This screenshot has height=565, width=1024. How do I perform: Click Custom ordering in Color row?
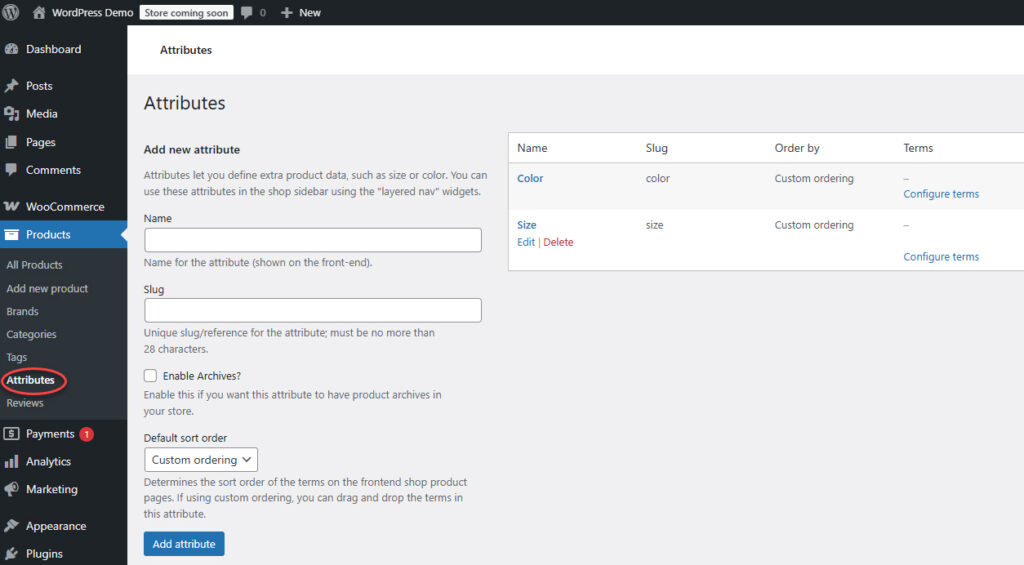tap(814, 178)
